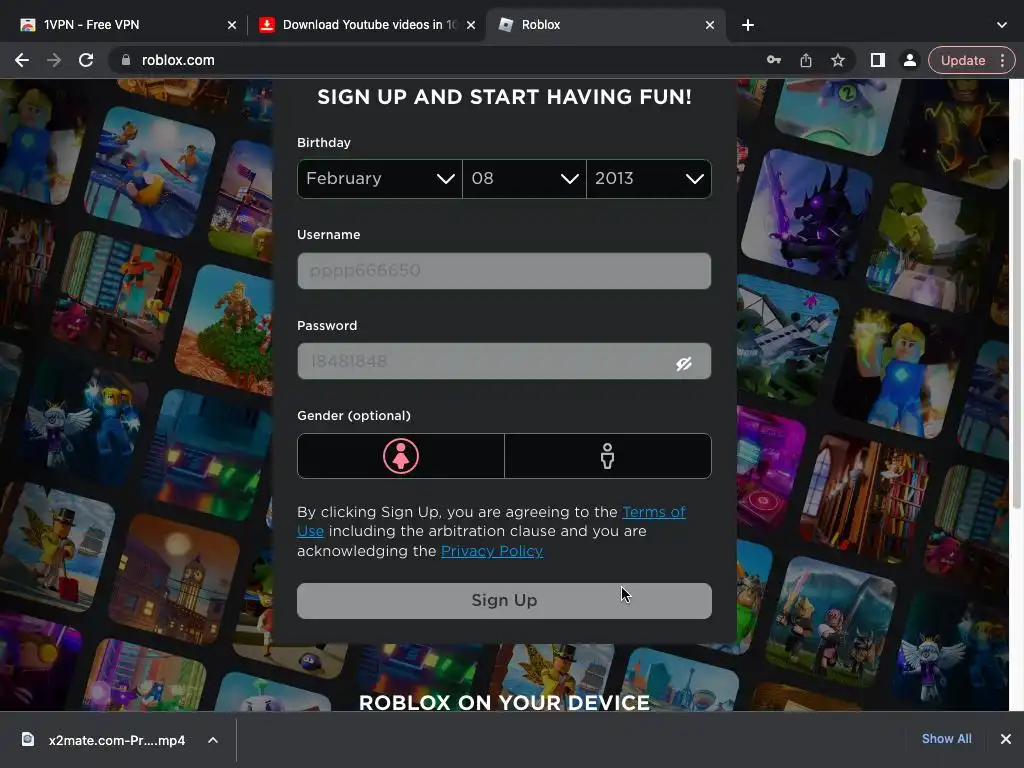Open the Chrome profile avatar

(x=909, y=60)
